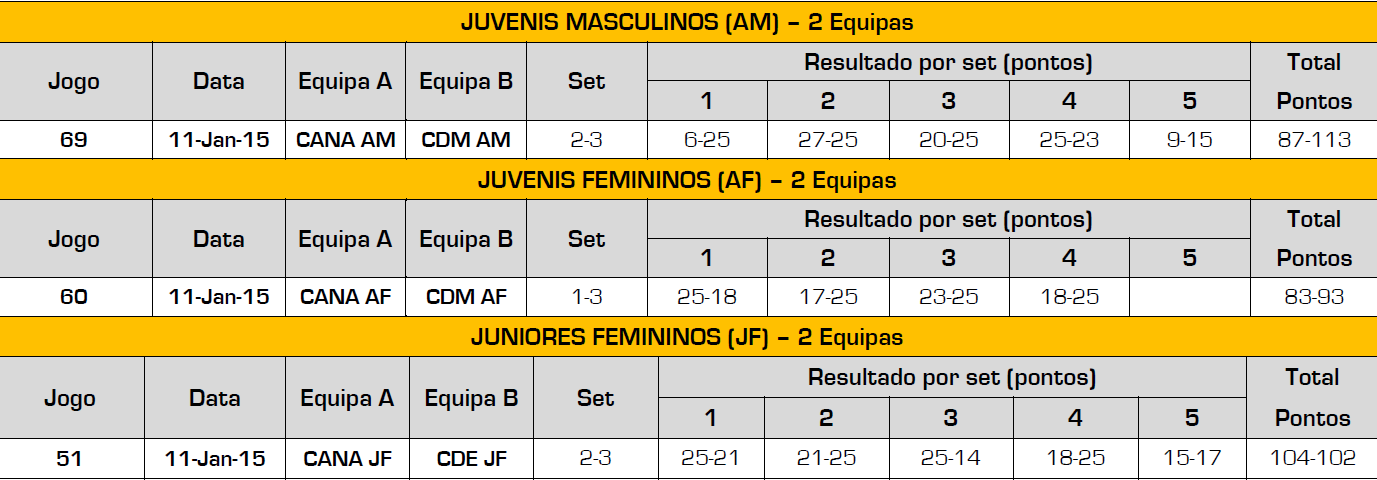Click the 27-25 second set result
Viewport: 1377px width, 480px height.
point(828,140)
